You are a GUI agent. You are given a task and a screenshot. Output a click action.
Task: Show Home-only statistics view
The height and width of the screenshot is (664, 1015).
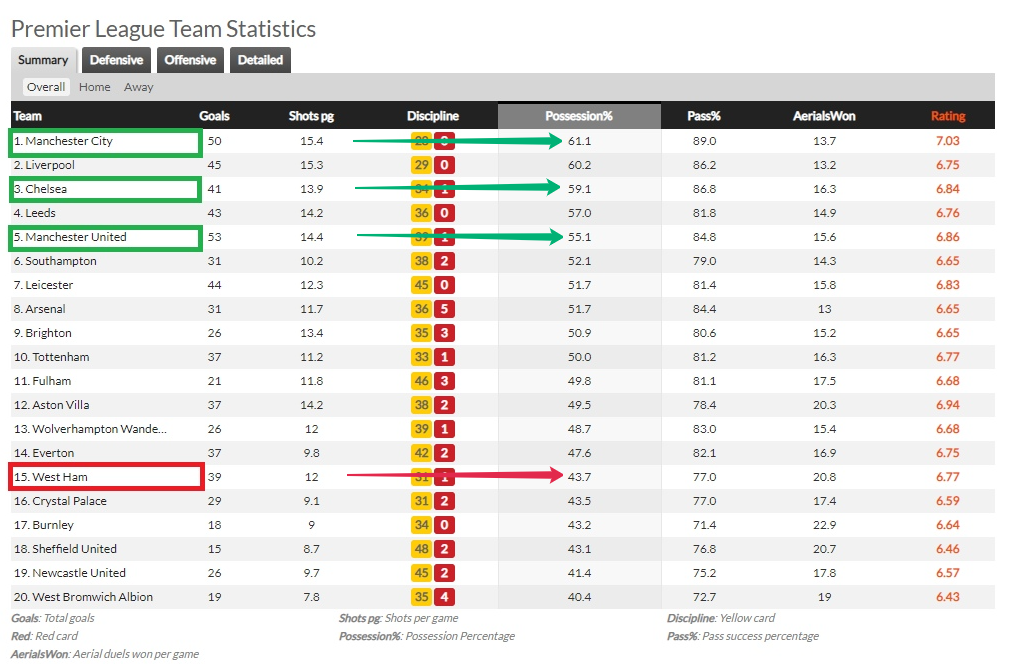tap(95, 87)
